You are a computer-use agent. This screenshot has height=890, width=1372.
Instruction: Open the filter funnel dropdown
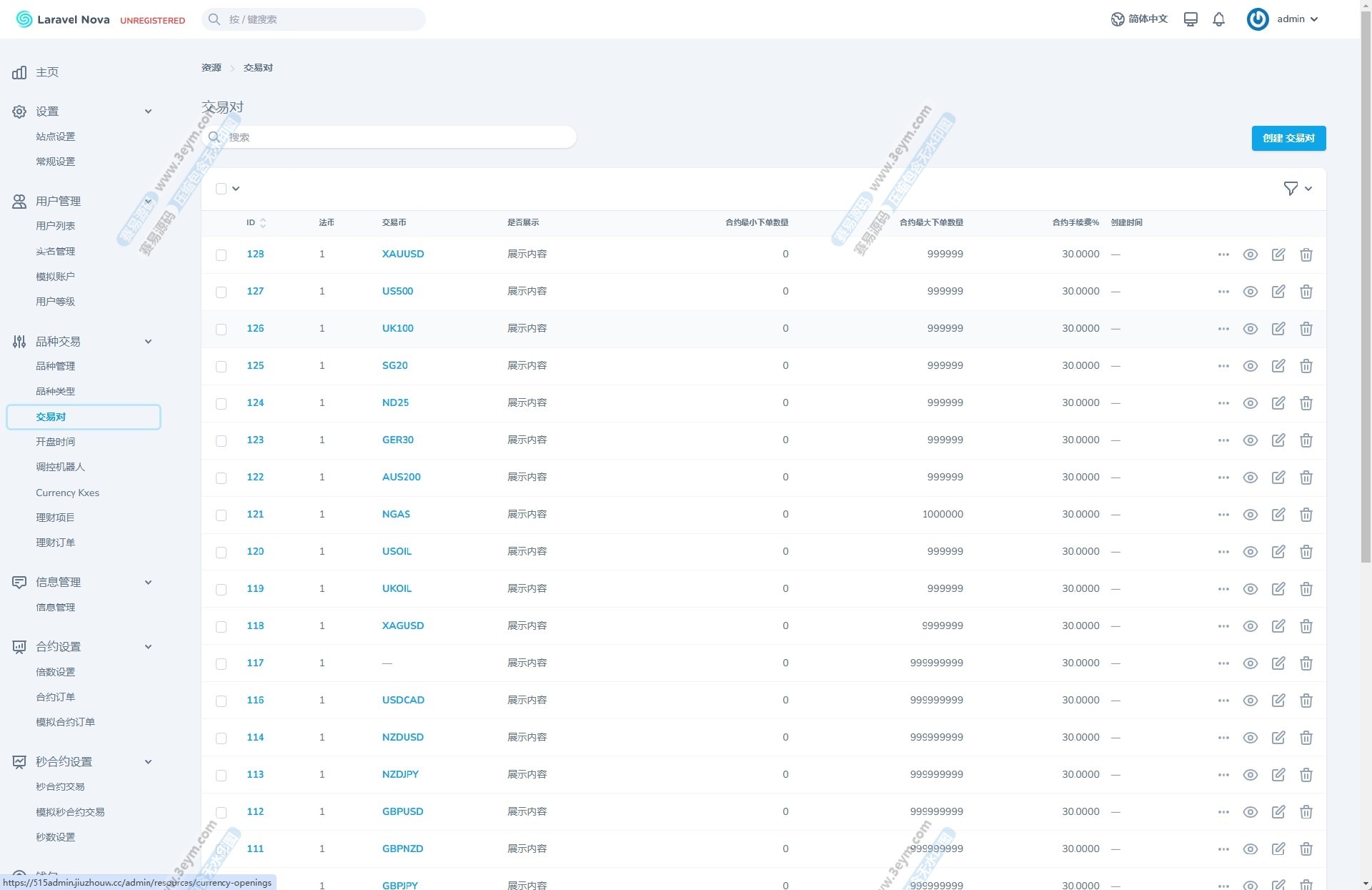(x=1297, y=189)
